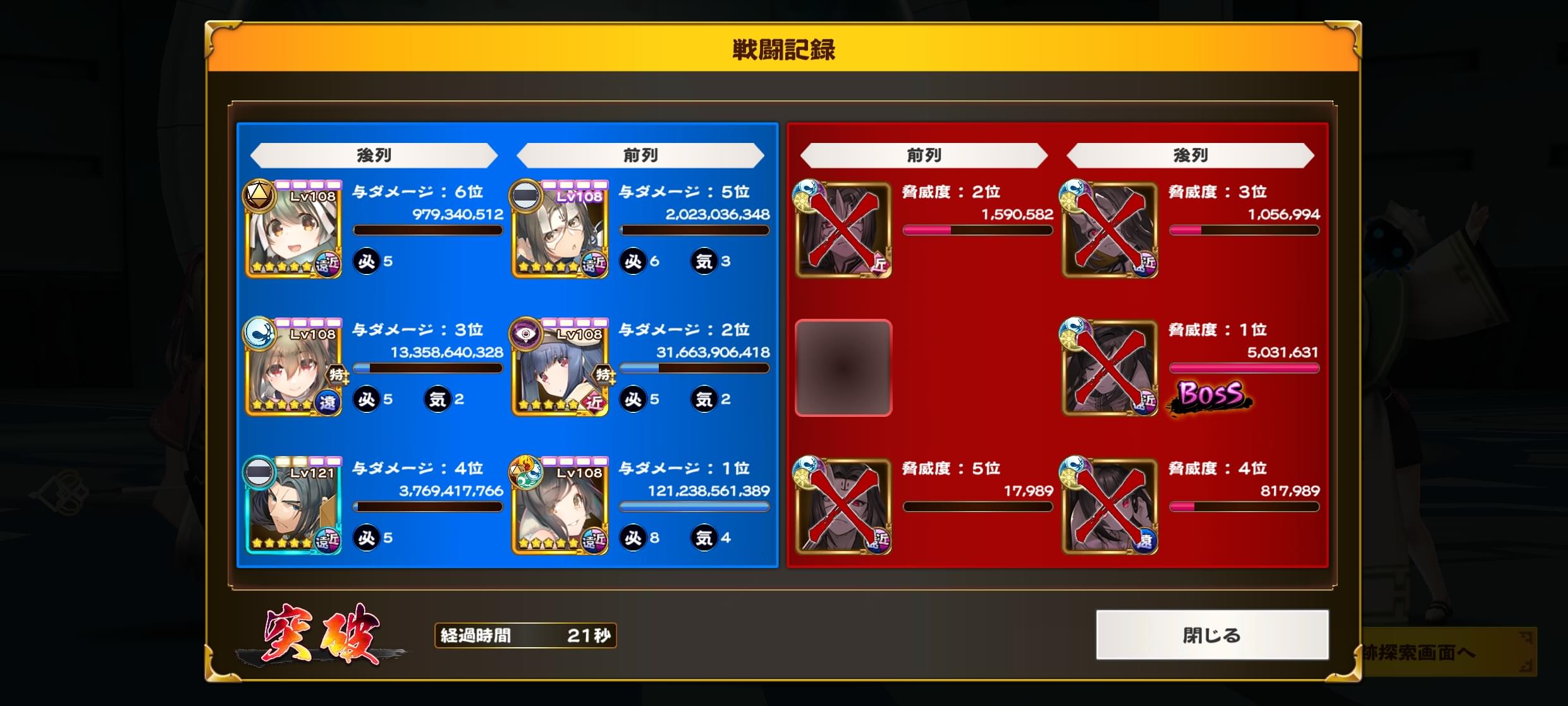The height and width of the screenshot is (706, 1568).
Task: Click the 経過時間 21秒 elapsed time box
Action: 525,635
